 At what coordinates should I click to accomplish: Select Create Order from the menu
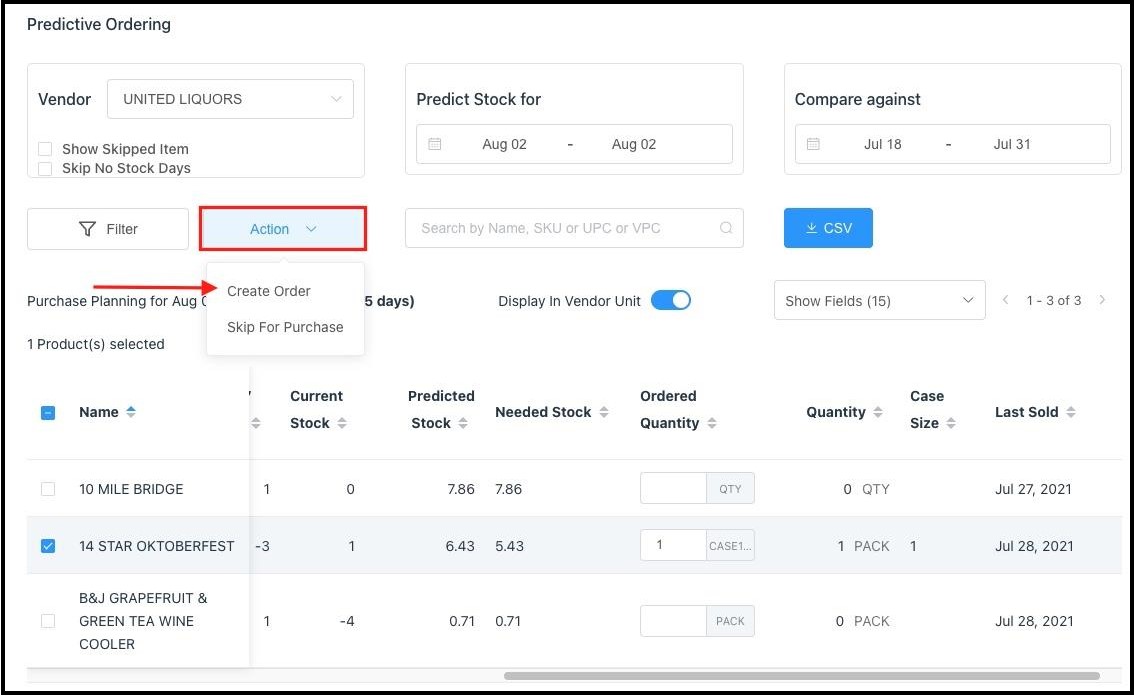pos(268,291)
